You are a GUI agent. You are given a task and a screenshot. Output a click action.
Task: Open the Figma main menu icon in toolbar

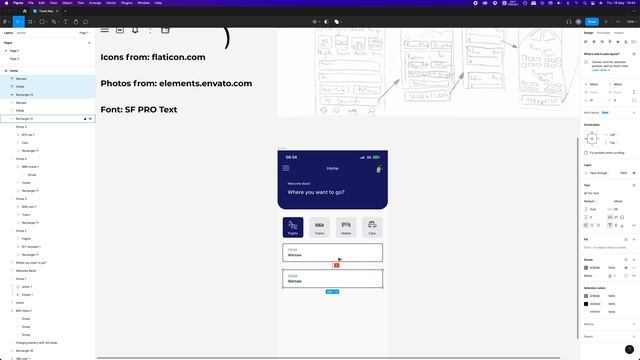coord(5,22)
